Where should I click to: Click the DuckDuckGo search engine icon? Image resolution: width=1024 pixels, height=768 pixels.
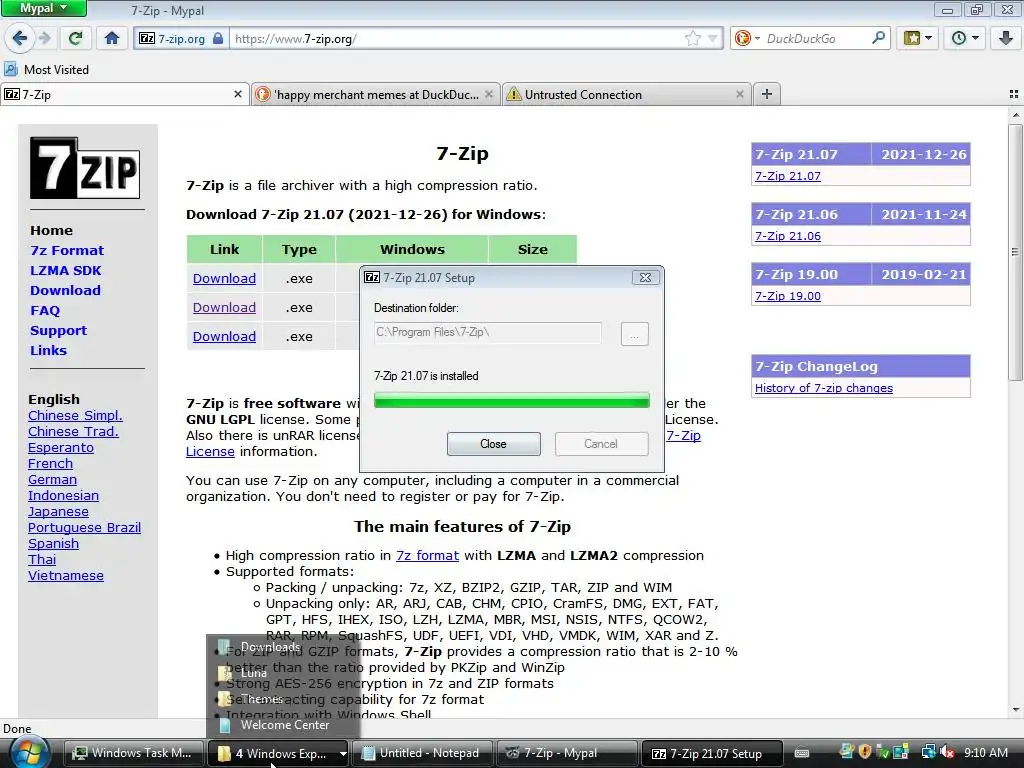743,39
